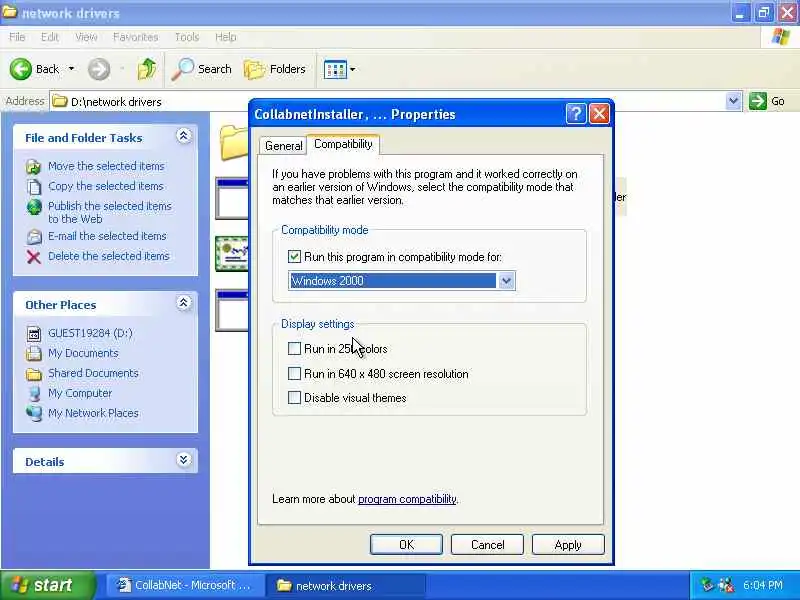Viewport: 800px width, 600px height.
Task: Uncheck Run this program in compatibility mode
Action: pos(294,257)
